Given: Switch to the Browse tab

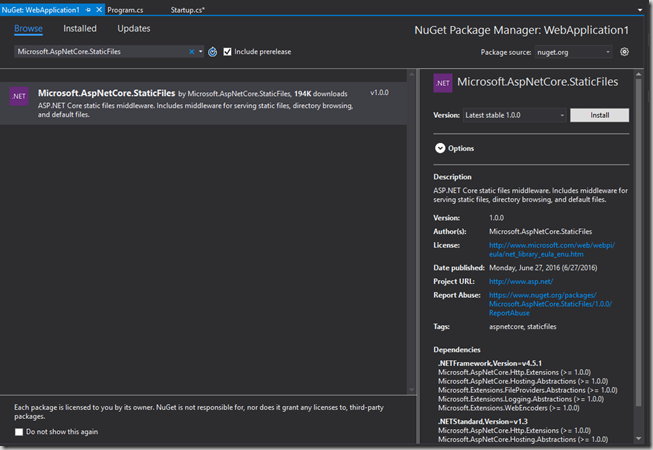Looking at the screenshot, I should pos(28,28).
